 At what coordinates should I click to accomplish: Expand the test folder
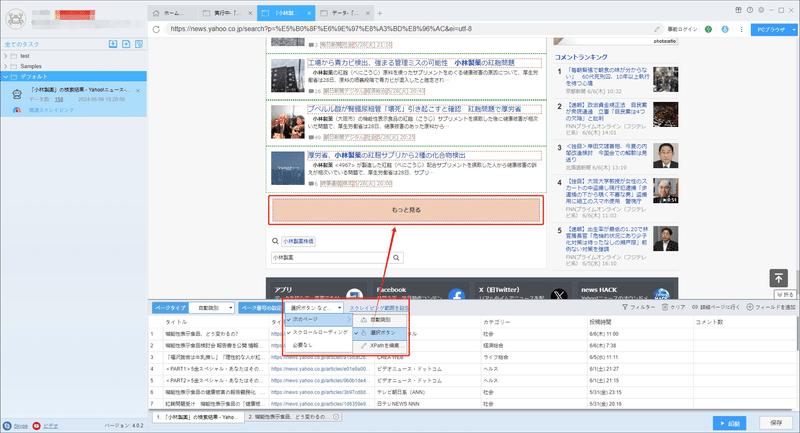pos(6,56)
